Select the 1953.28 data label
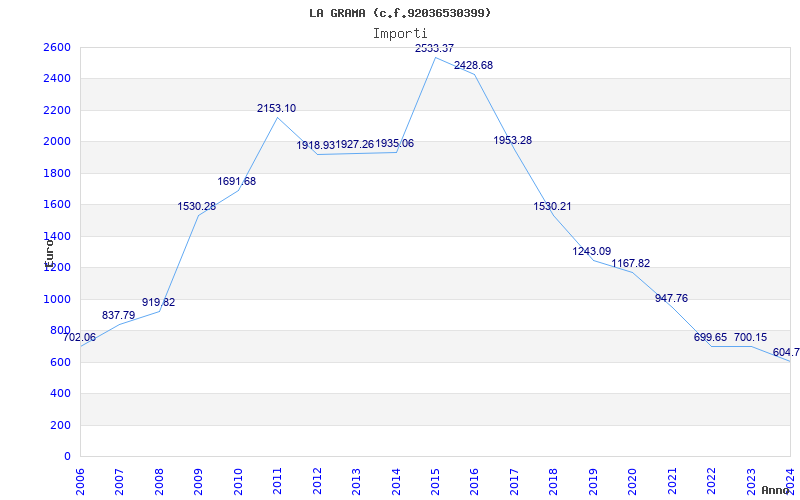The image size is (800, 500). pos(513,140)
